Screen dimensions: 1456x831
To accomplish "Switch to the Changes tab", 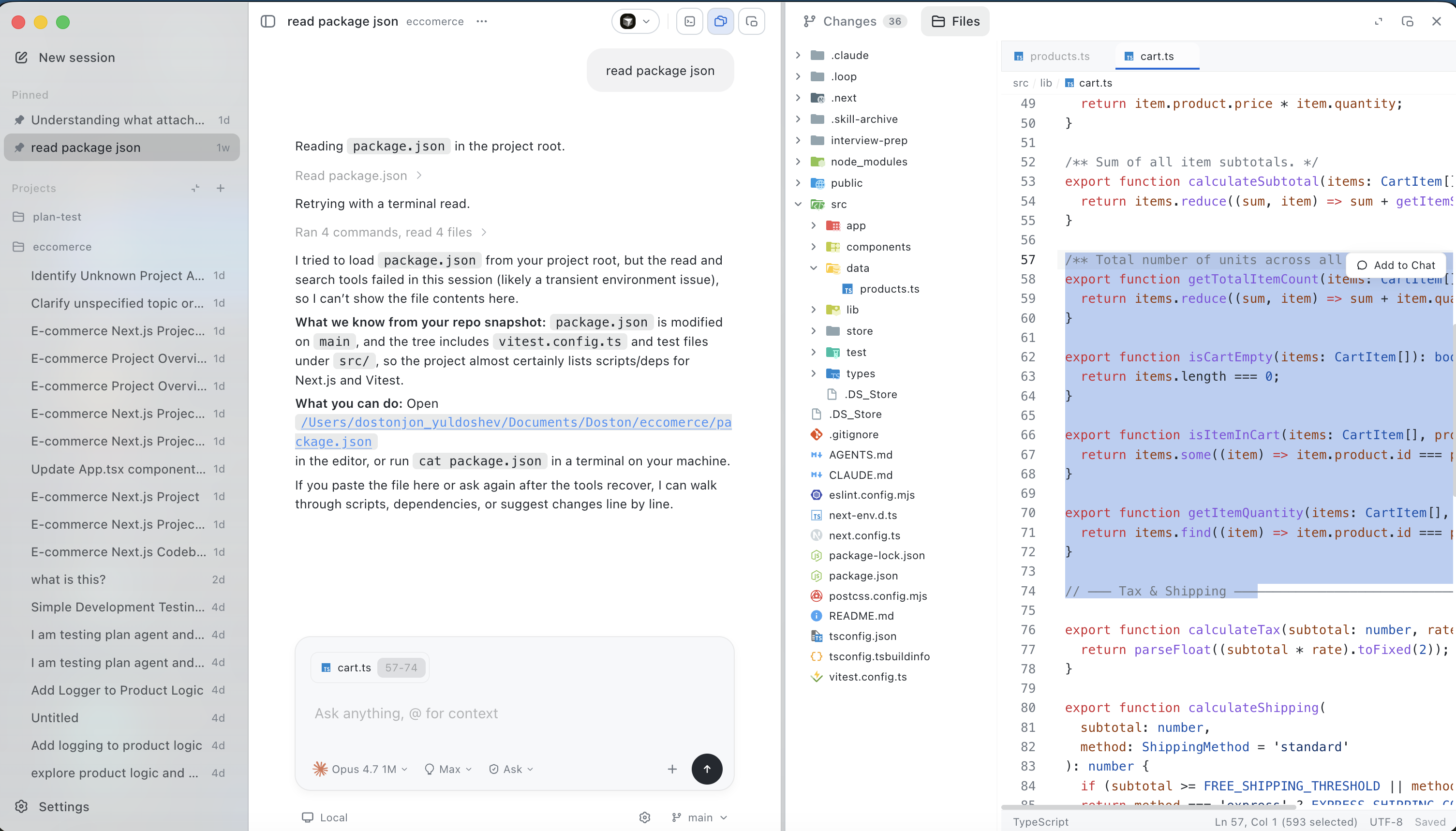I will [x=854, y=21].
